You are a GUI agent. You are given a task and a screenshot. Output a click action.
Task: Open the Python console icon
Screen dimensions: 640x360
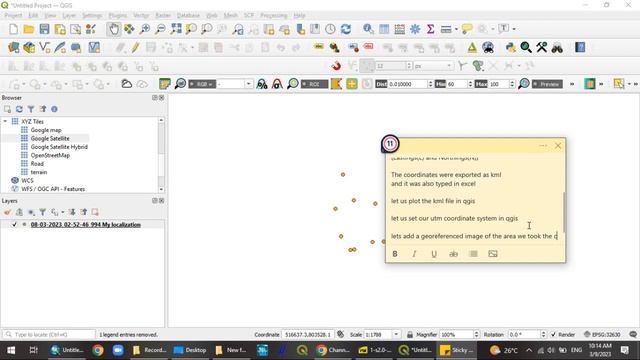click(510, 48)
